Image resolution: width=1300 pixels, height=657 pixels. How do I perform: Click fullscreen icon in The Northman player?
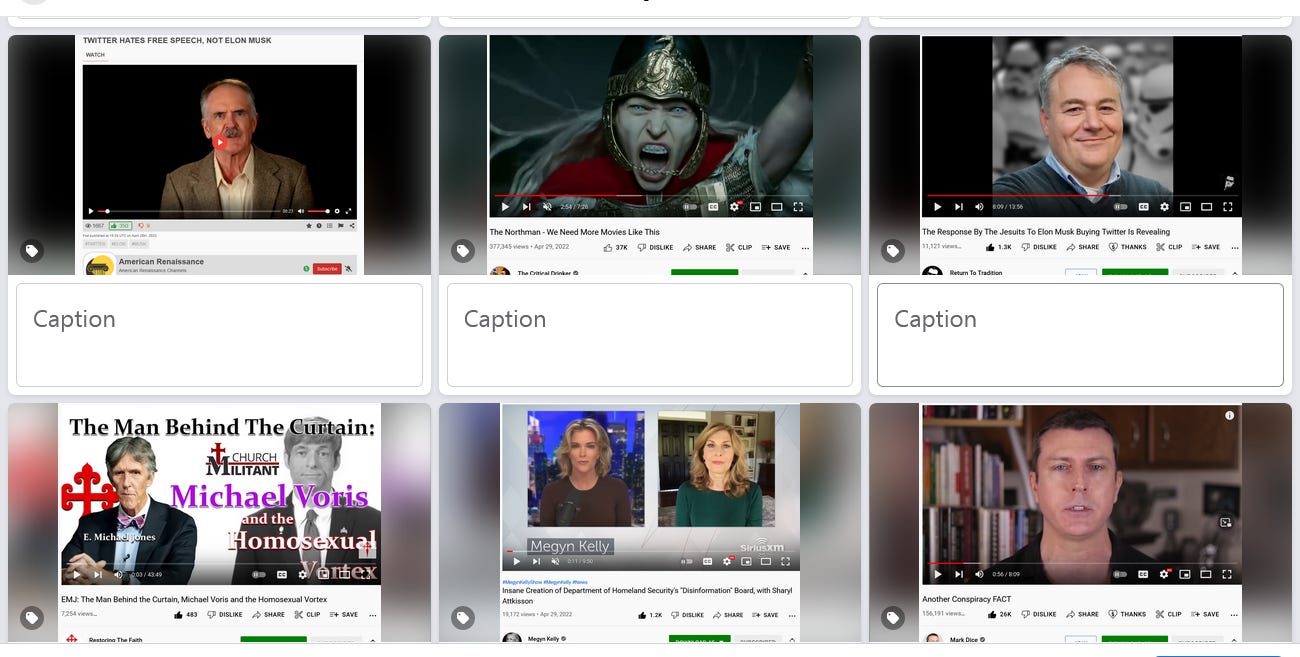click(x=798, y=207)
